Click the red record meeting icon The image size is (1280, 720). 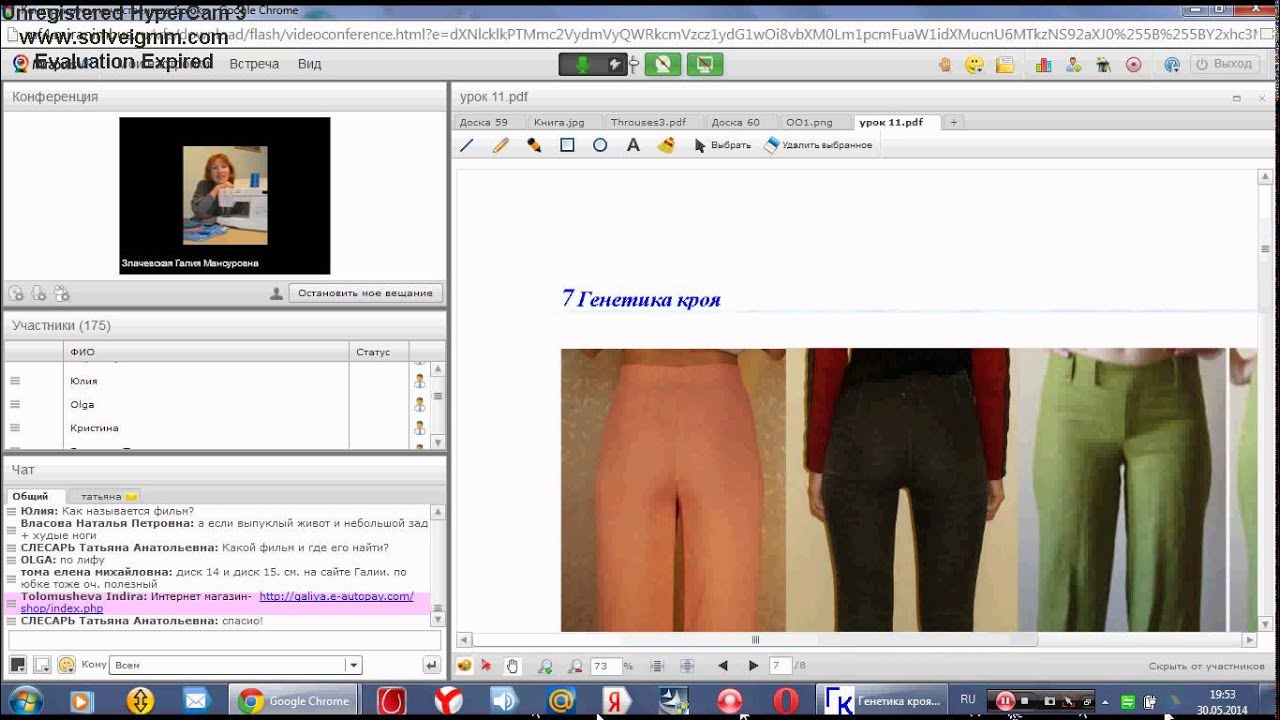(x=1133, y=65)
